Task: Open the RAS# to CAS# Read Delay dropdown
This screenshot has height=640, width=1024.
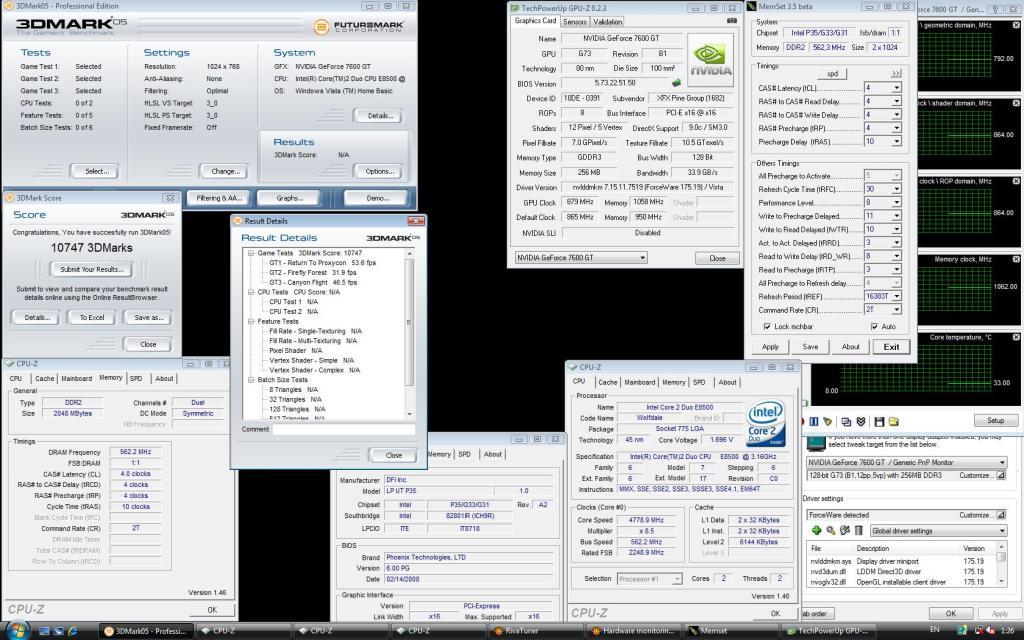Action: (897, 101)
